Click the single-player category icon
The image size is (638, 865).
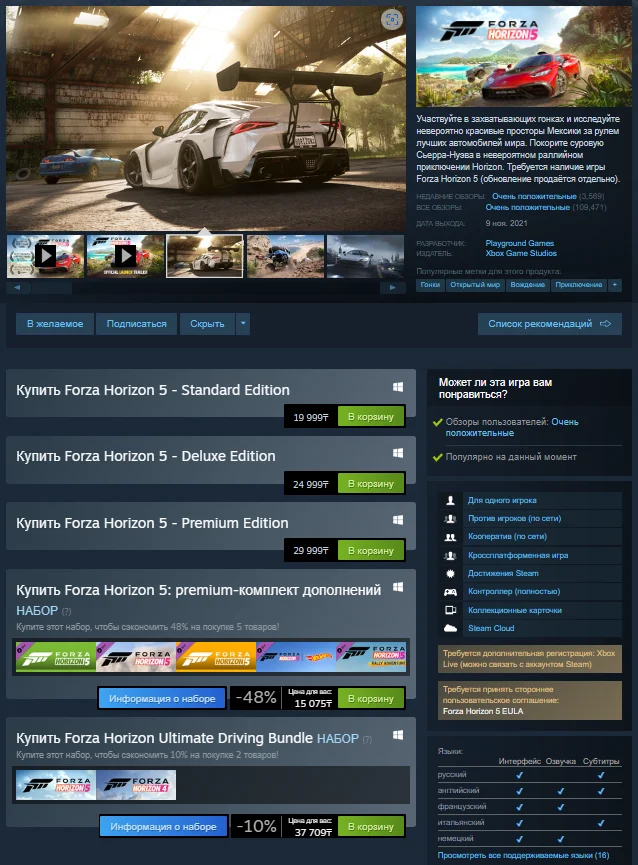click(x=450, y=500)
